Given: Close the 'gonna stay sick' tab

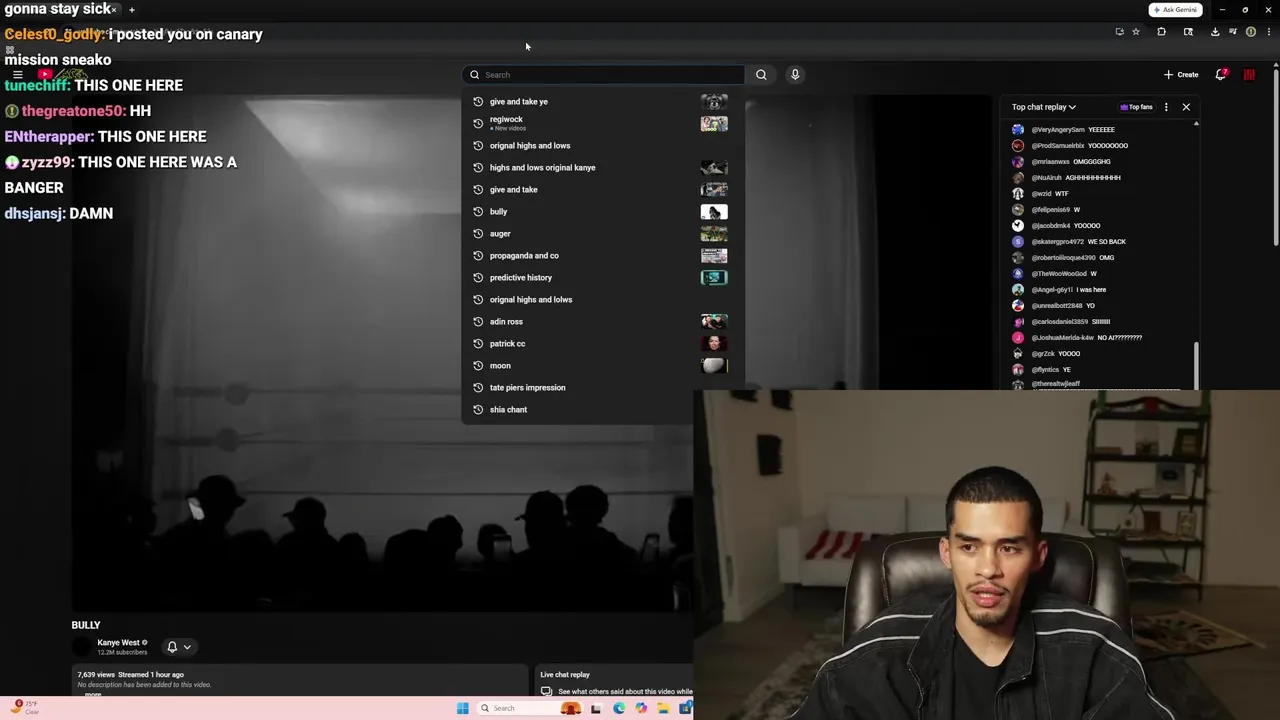Looking at the screenshot, I should pos(114,10).
